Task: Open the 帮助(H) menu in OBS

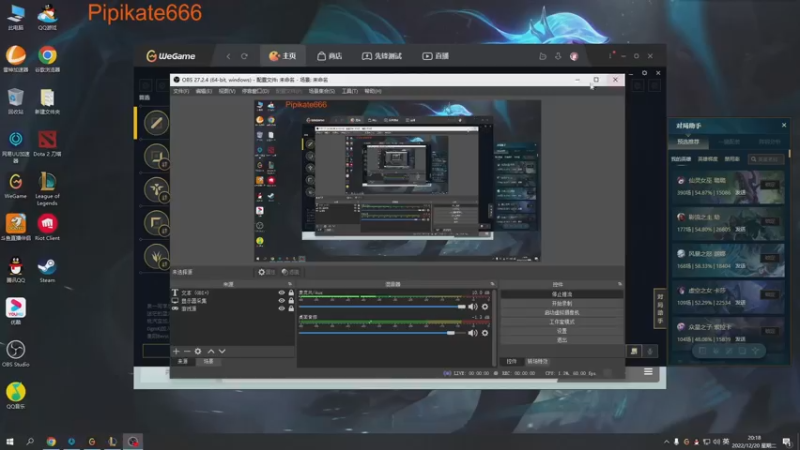Action: tap(373, 91)
